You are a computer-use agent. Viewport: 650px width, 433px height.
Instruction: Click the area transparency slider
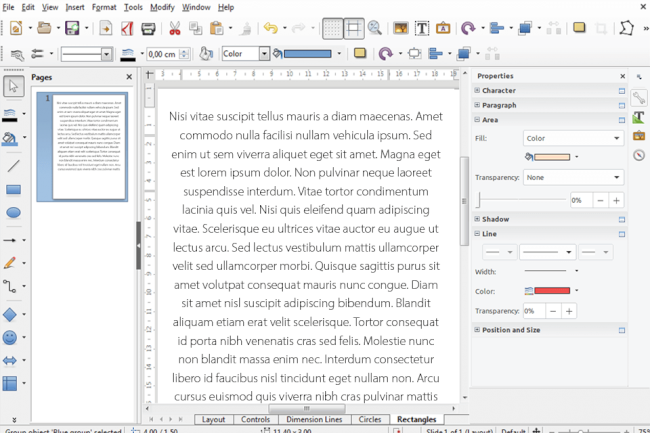[521, 200]
